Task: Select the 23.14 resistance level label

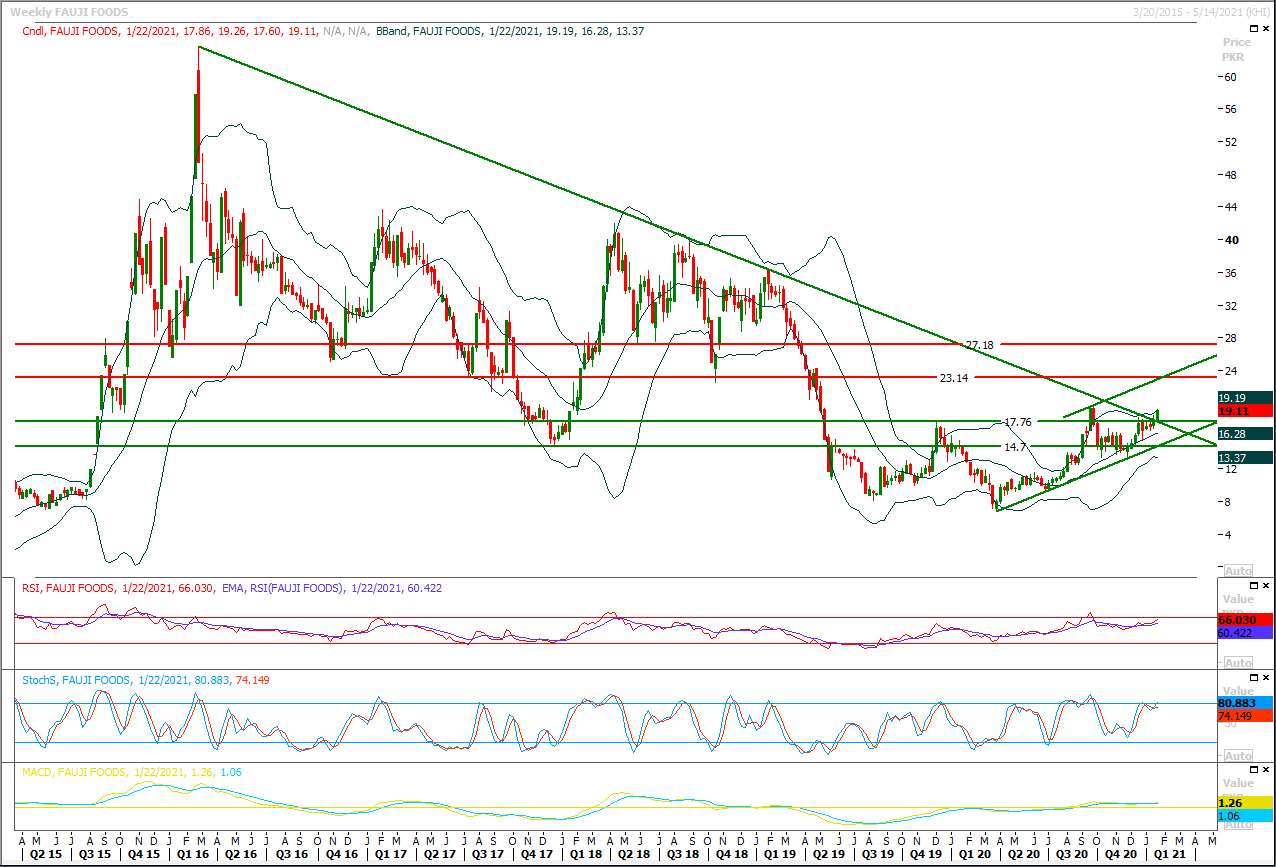Action: pos(955,378)
